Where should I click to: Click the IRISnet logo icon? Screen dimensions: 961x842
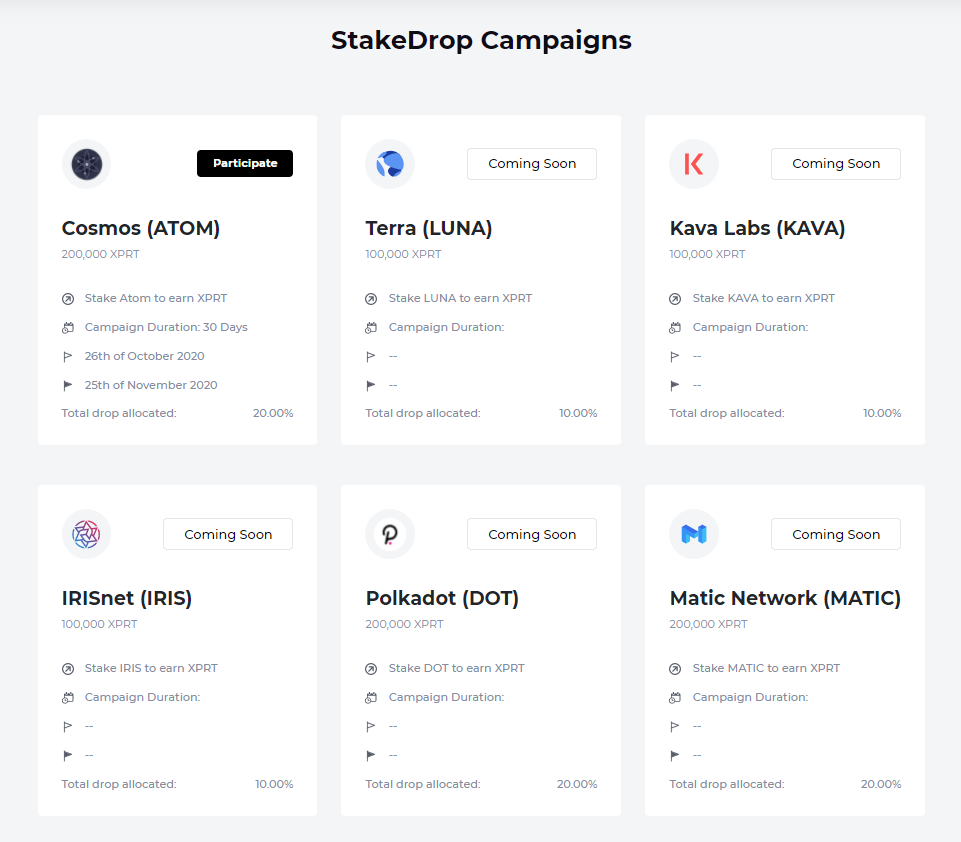click(86, 534)
